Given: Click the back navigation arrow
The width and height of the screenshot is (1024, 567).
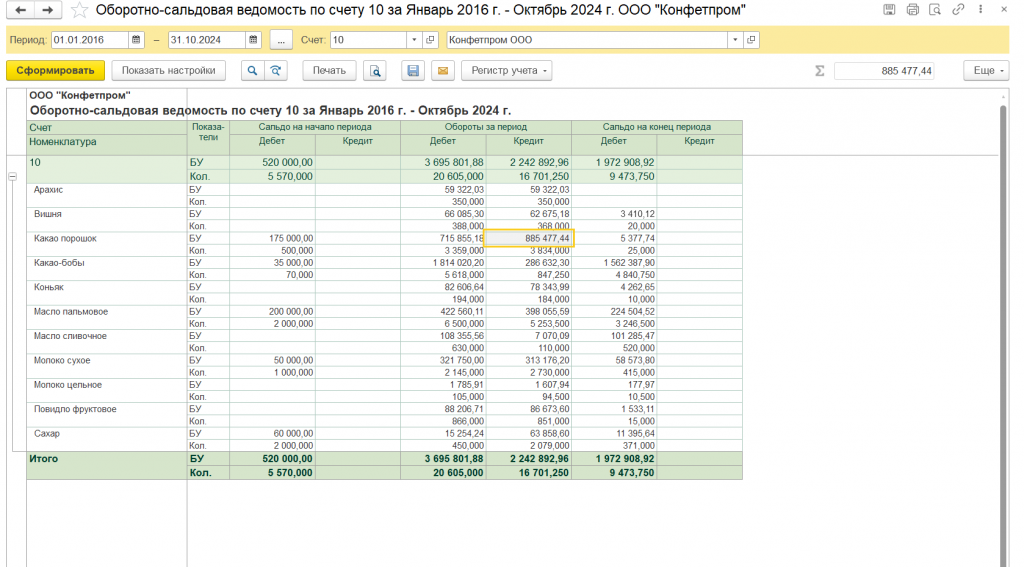Looking at the screenshot, I should [21, 10].
